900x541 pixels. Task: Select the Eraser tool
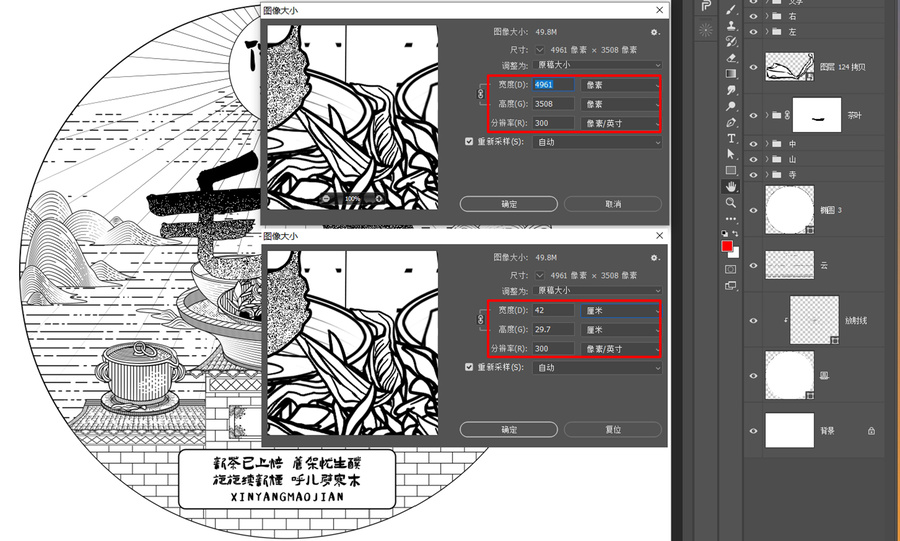(731, 57)
